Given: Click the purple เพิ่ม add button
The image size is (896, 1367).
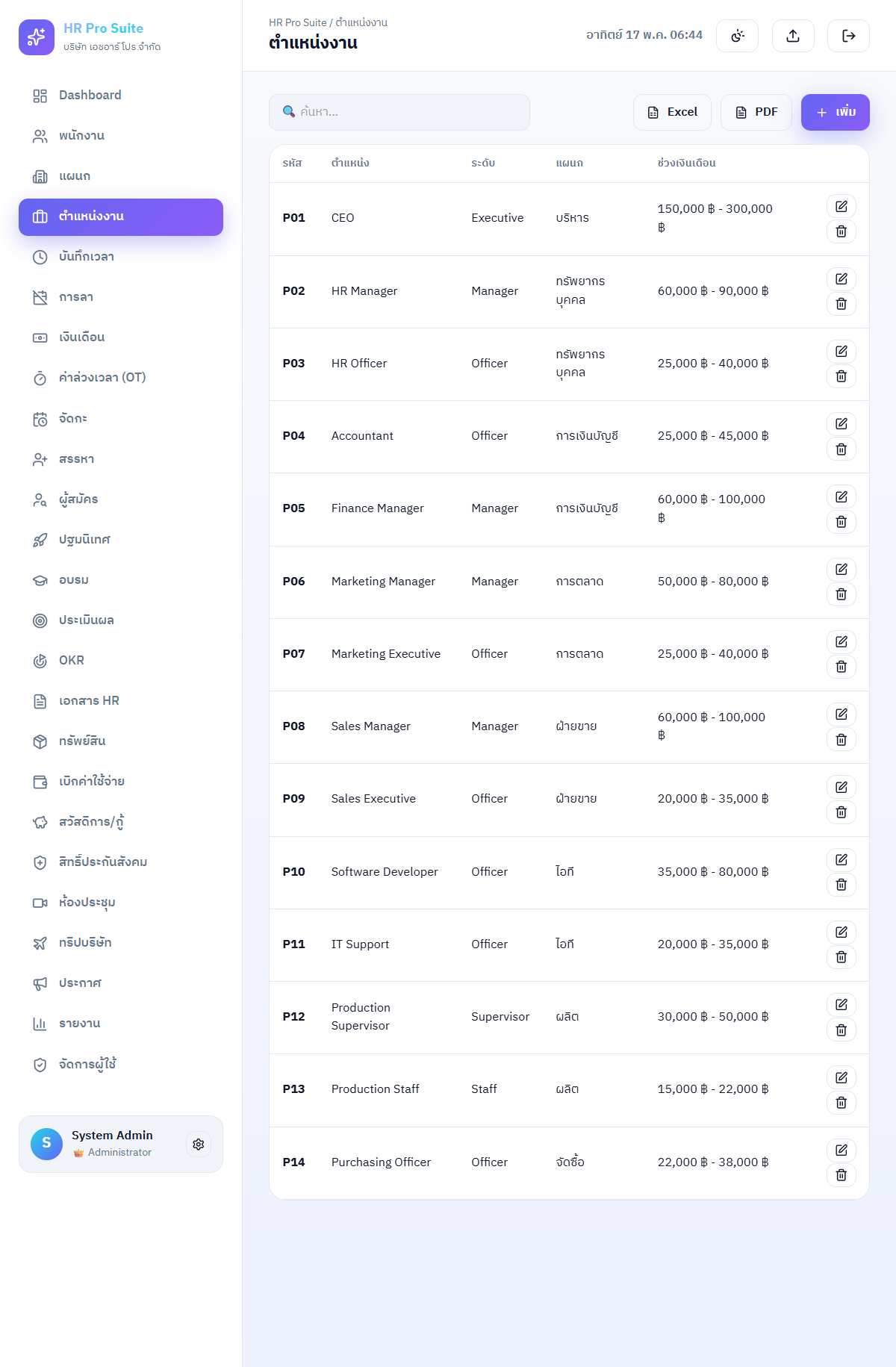Looking at the screenshot, I should pyautogui.click(x=836, y=112).
